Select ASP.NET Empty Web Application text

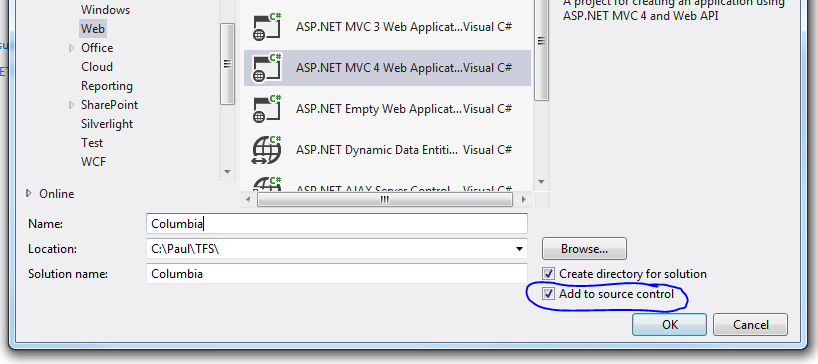(379, 109)
